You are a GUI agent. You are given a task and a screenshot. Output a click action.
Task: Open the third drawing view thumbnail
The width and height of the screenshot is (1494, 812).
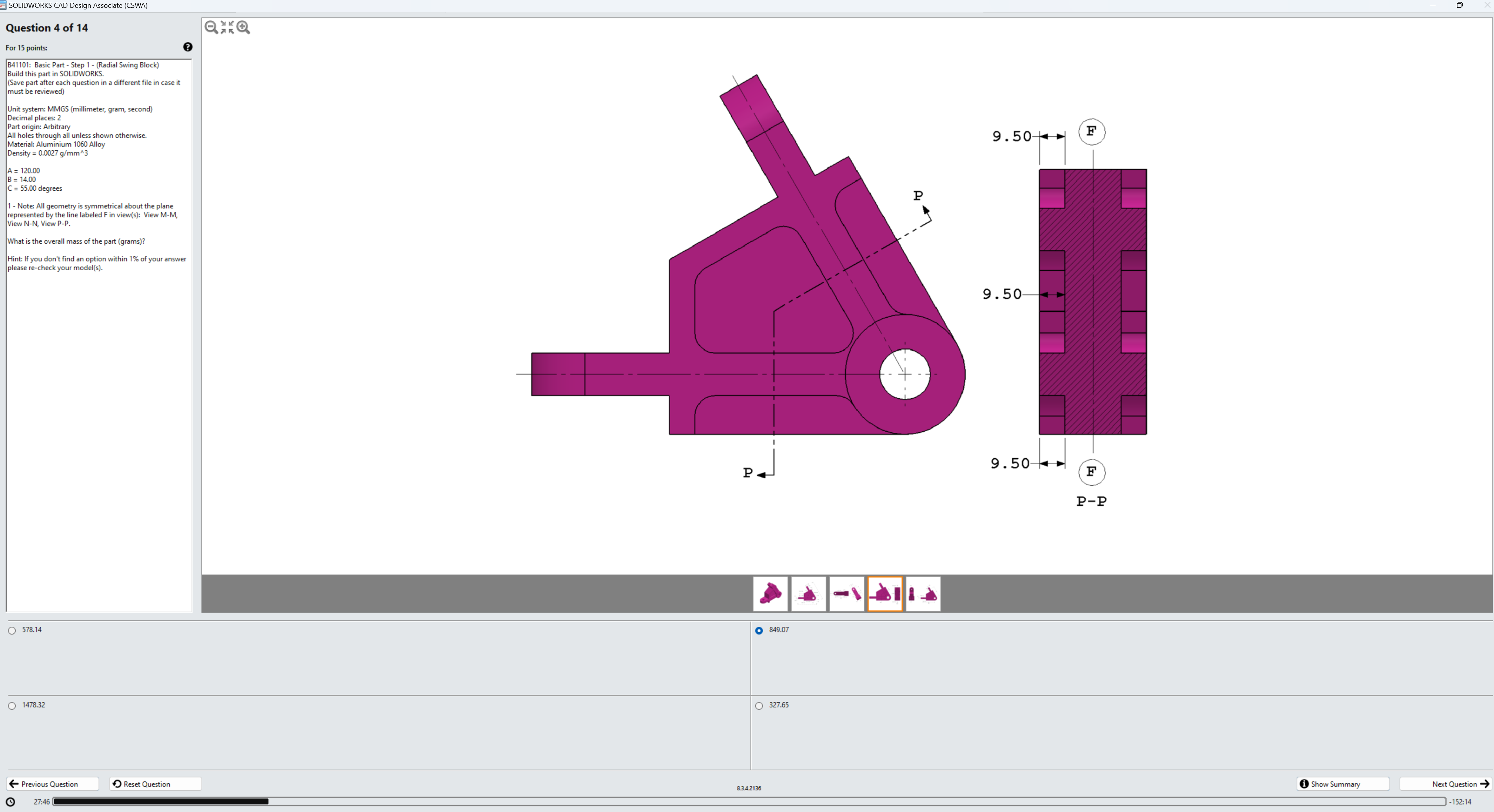[x=847, y=593]
